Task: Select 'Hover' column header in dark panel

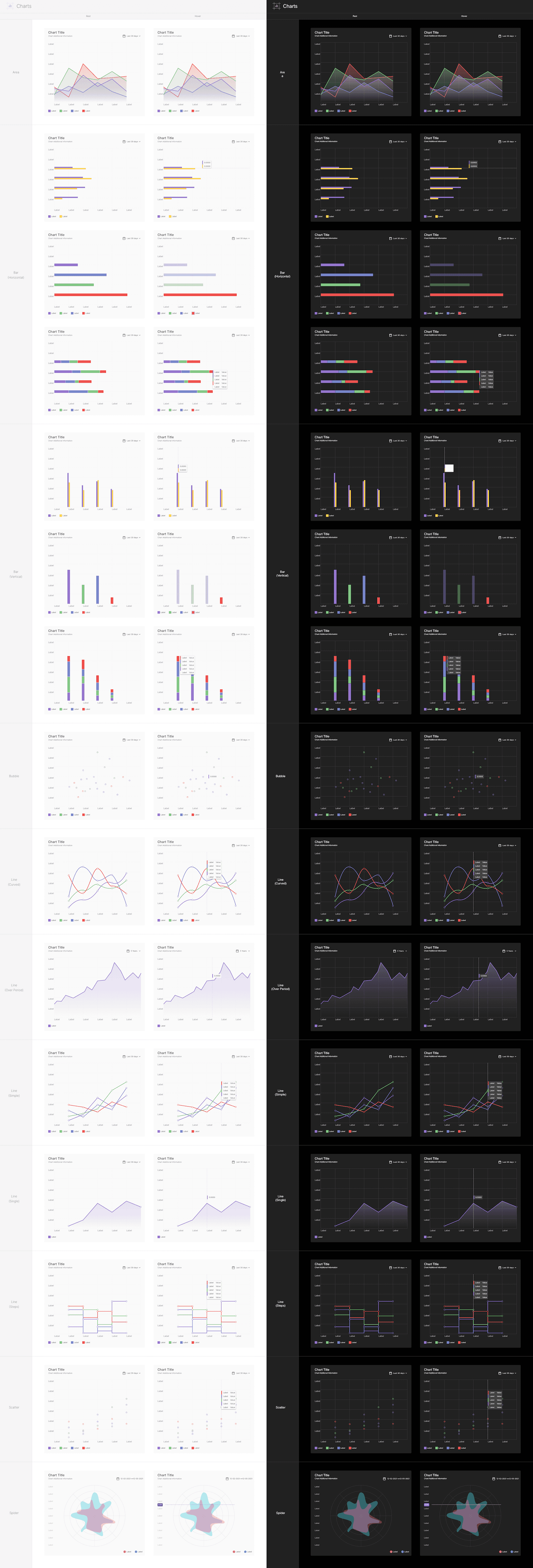Action: coord(464,16)
